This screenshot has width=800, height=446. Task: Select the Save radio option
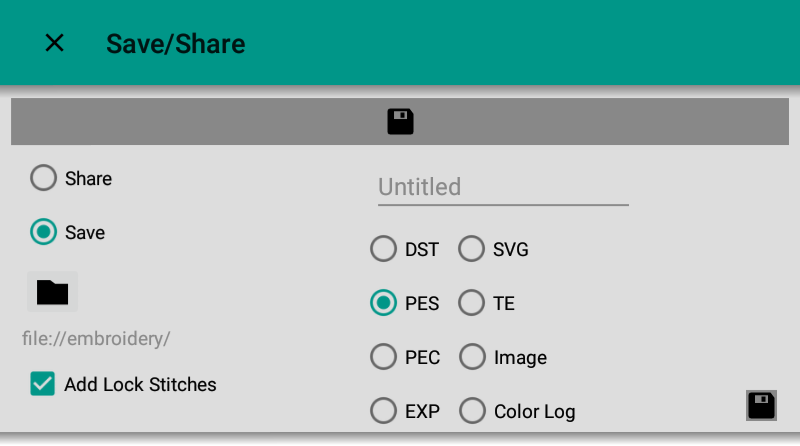[44, 232]
